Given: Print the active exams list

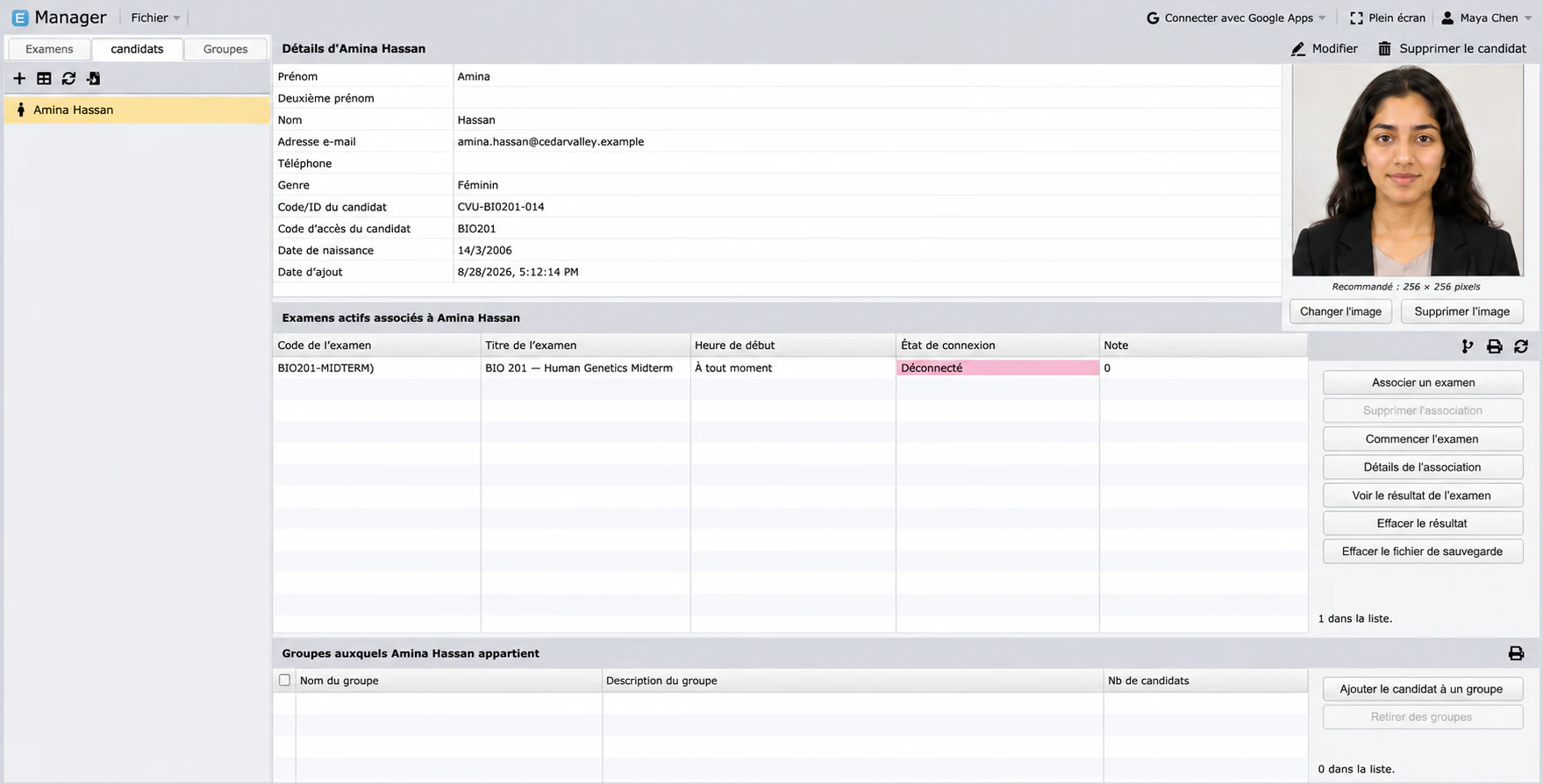Looking at the screenshot, I should 1495,346.
